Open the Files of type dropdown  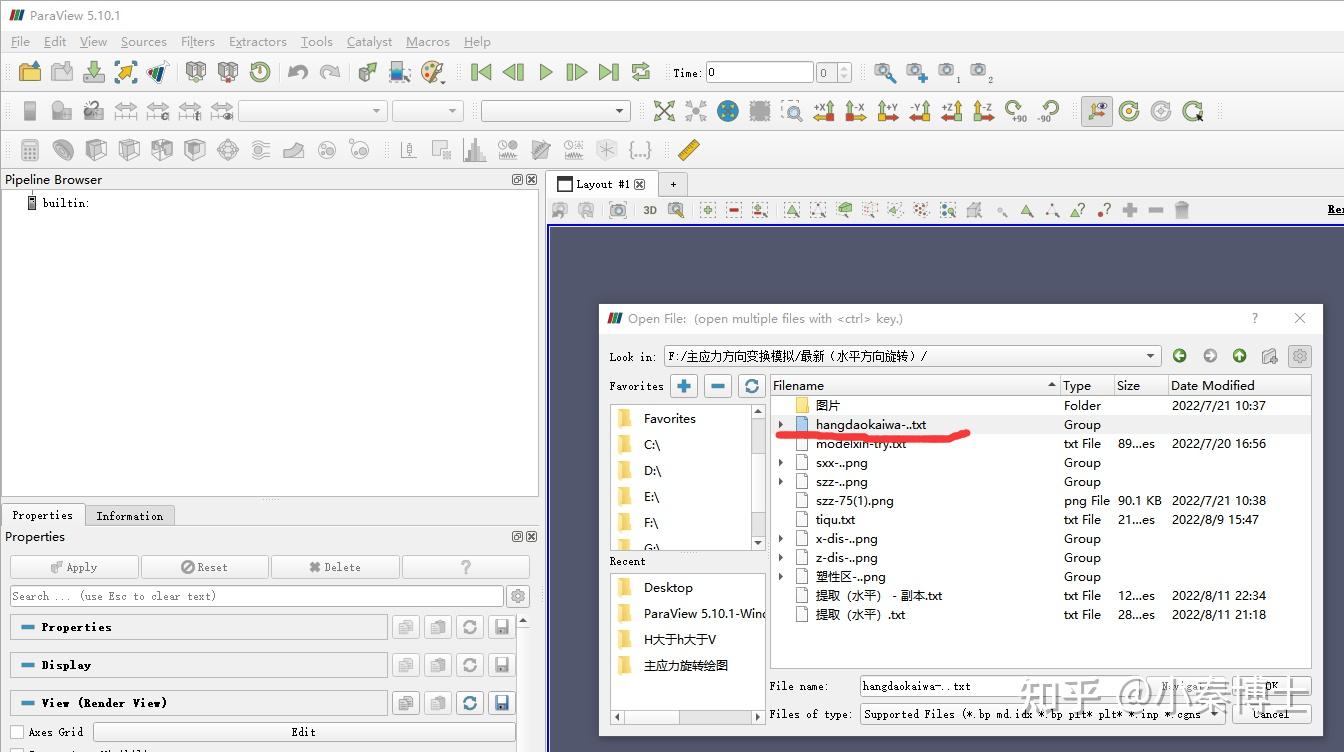[1215, 714]
